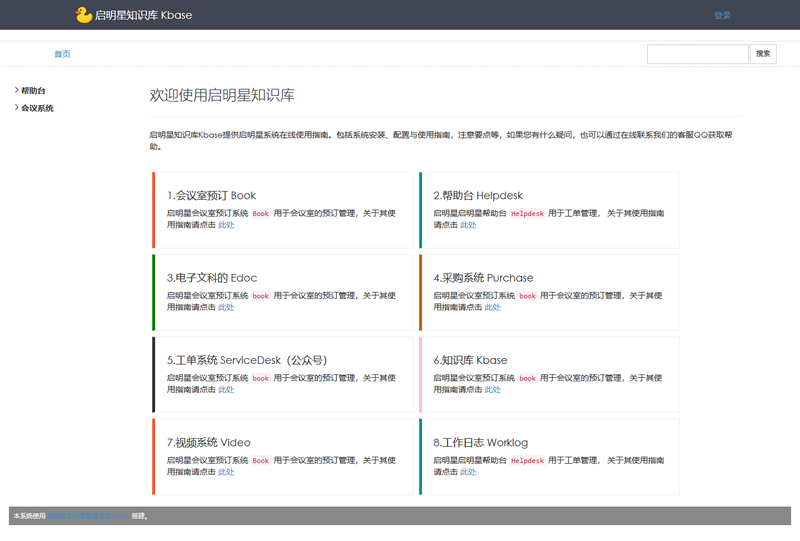Click the blue footer system link
The height and width of the screenshot is (541, 800).
(x=88, y=516)
